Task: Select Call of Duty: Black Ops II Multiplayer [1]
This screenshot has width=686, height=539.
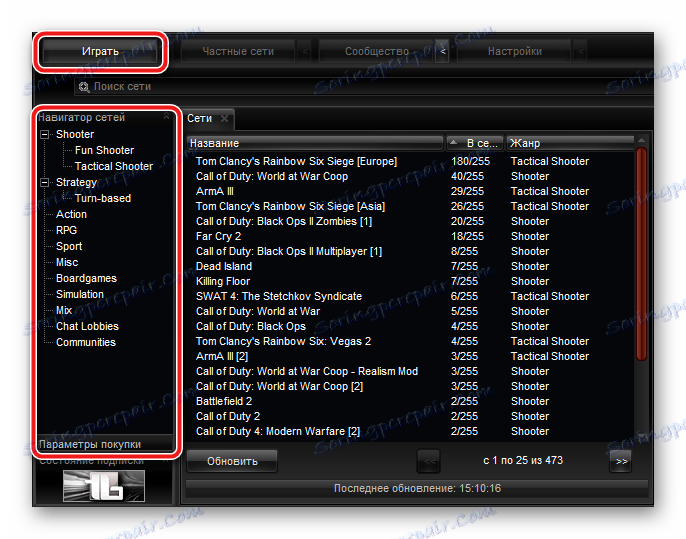Action: pyautogui.click(x=410, y=251)
